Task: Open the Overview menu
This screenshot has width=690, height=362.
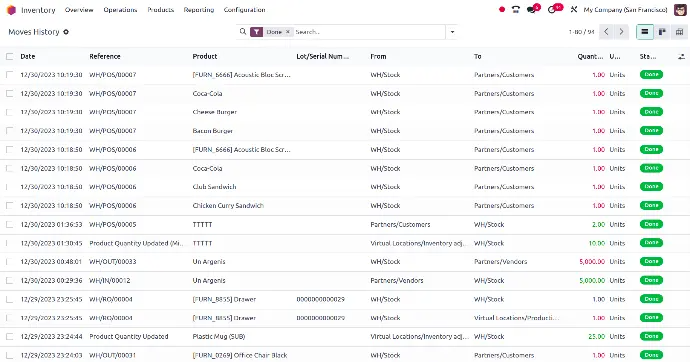Action: [x=79, y=10]
